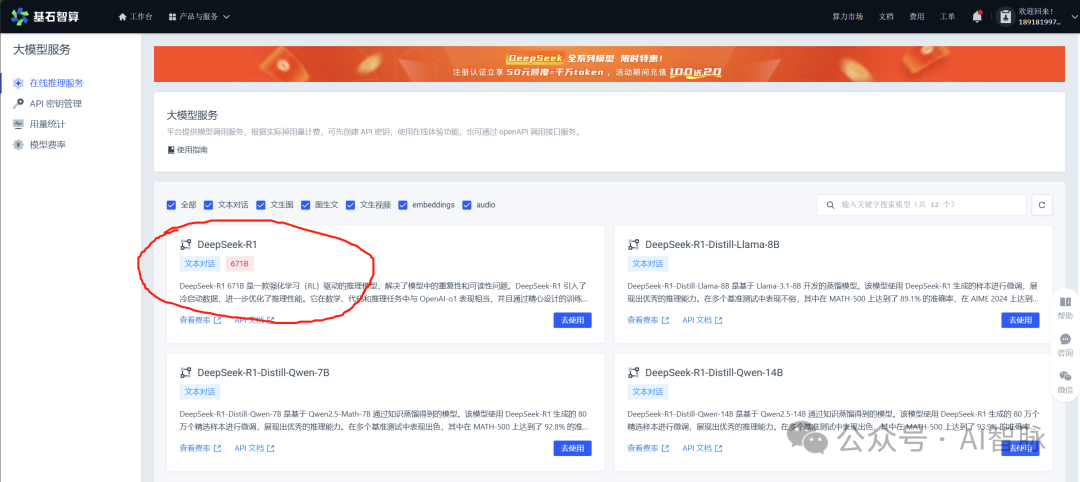Toggle the 全部 checkbox
The height and width of the screenshot is (482, 1080).
tap(172, 205)
